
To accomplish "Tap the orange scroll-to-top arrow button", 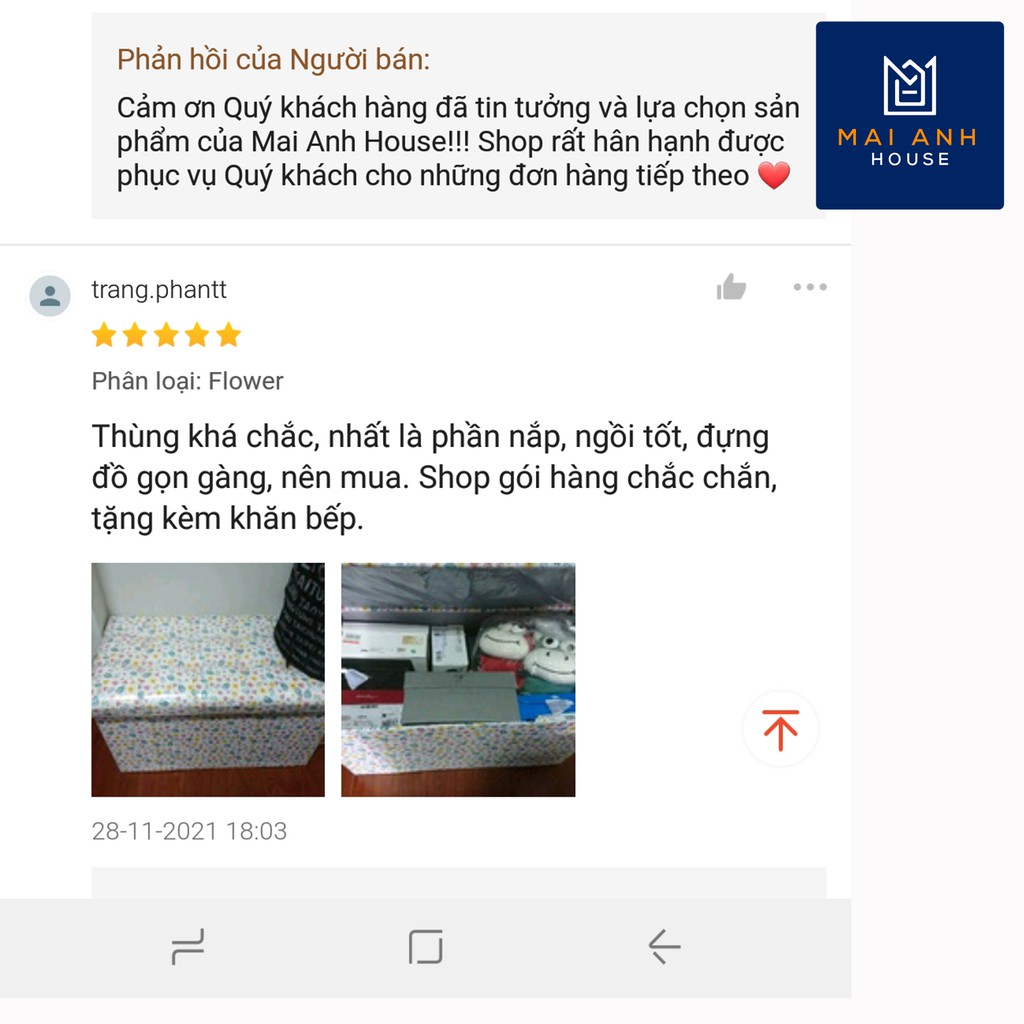I will pyautogui.click(x=780, y=729).
